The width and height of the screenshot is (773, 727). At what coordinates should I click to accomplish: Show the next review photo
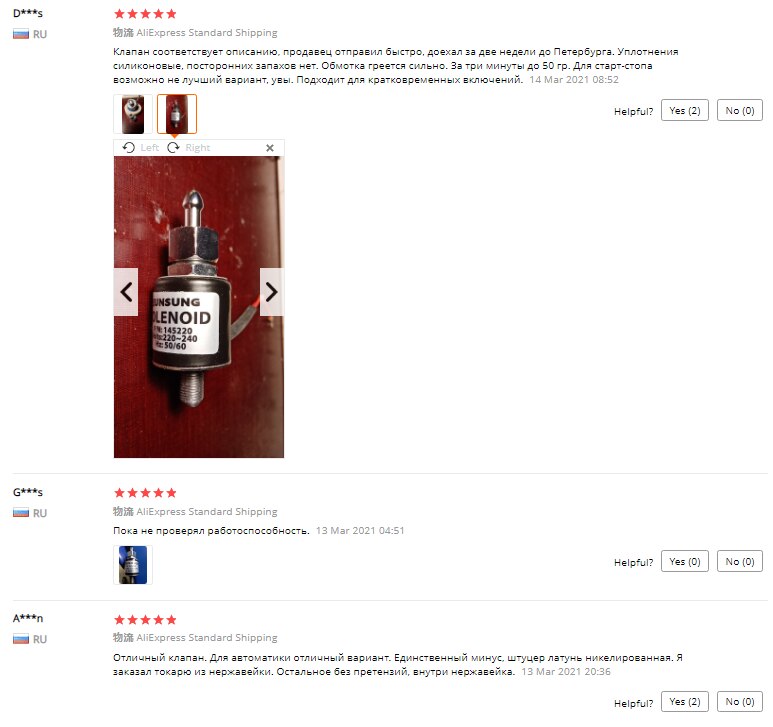(x=272, y=292)
